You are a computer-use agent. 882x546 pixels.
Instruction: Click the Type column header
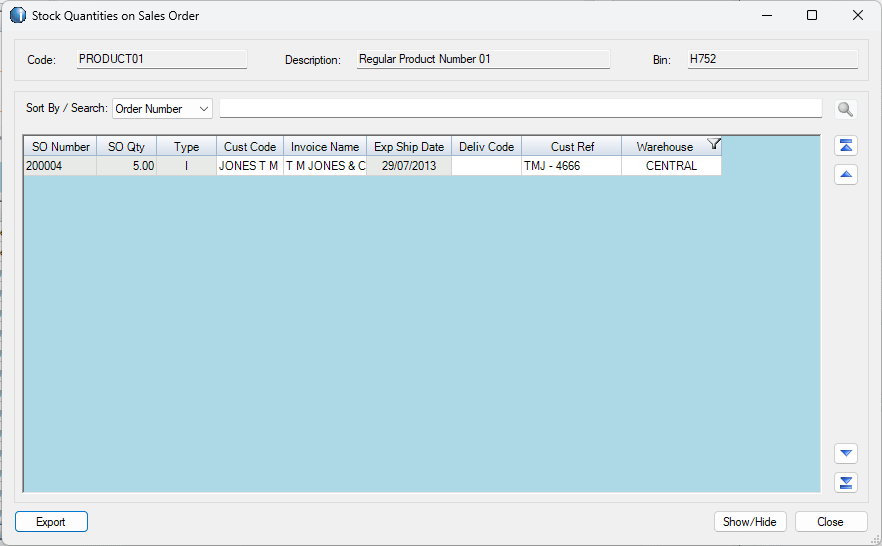pos(186,147)
